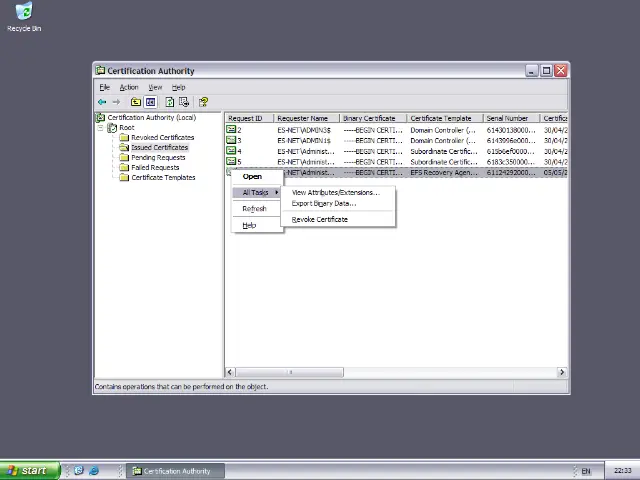Viewport: 640px width, 480px height.
Task: Click the system clock showing 22:33
Action: click(622, 471)
